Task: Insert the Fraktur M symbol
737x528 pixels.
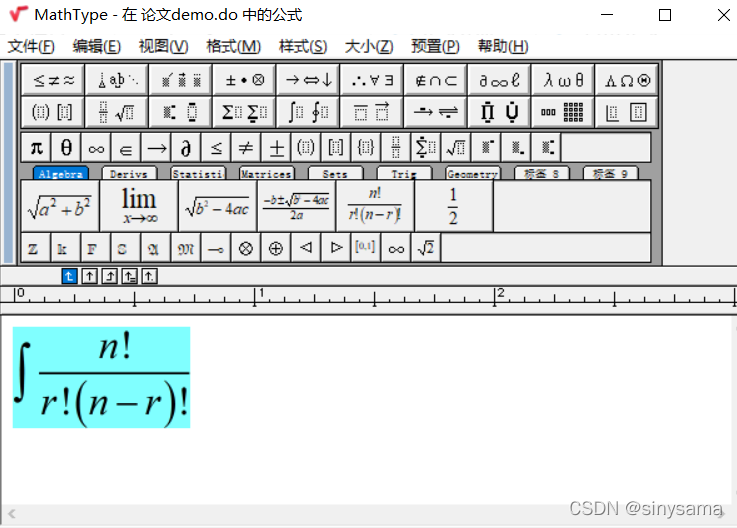Action: click(x=186, y=248)
